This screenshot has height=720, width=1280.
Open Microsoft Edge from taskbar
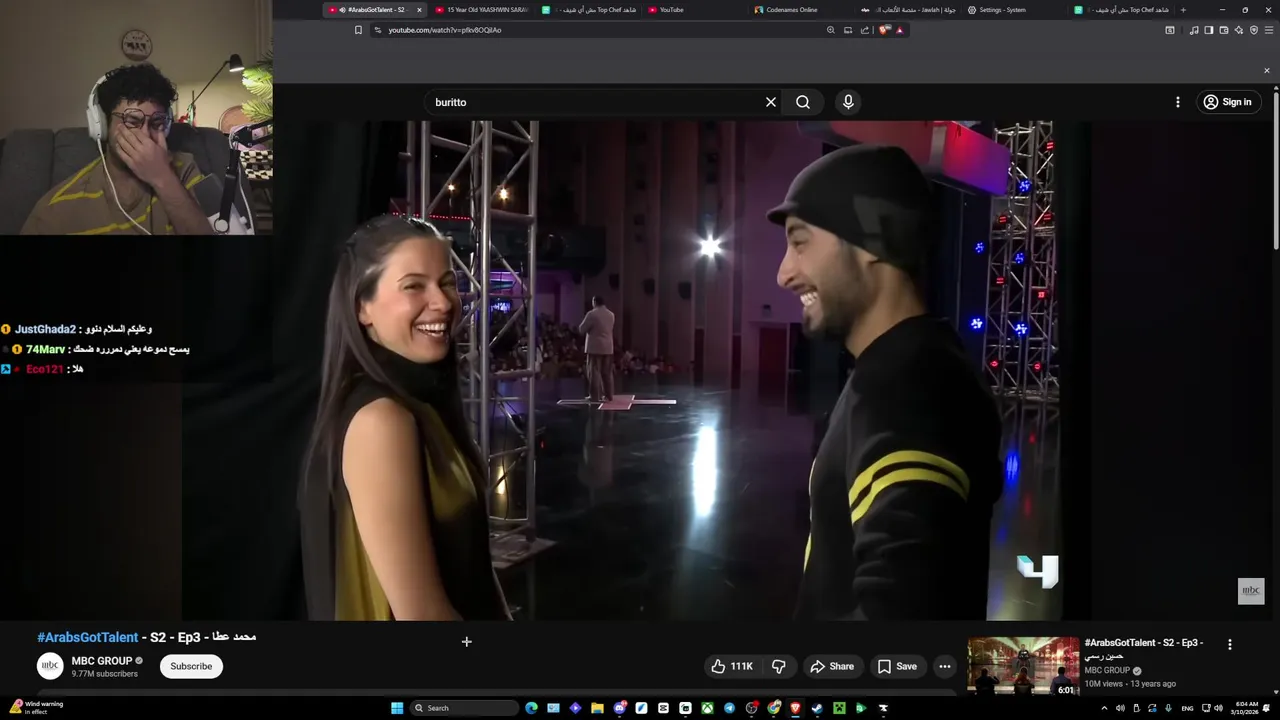531,708
